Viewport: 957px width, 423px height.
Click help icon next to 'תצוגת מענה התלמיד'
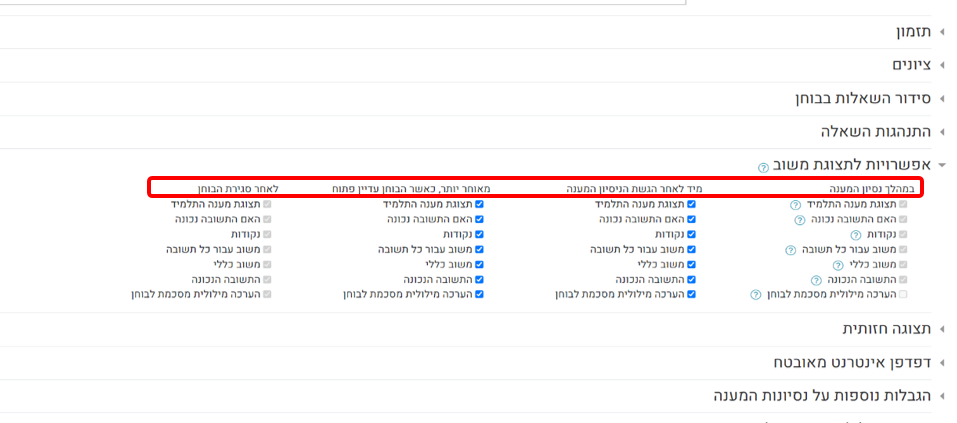click(x=795, y=204)
